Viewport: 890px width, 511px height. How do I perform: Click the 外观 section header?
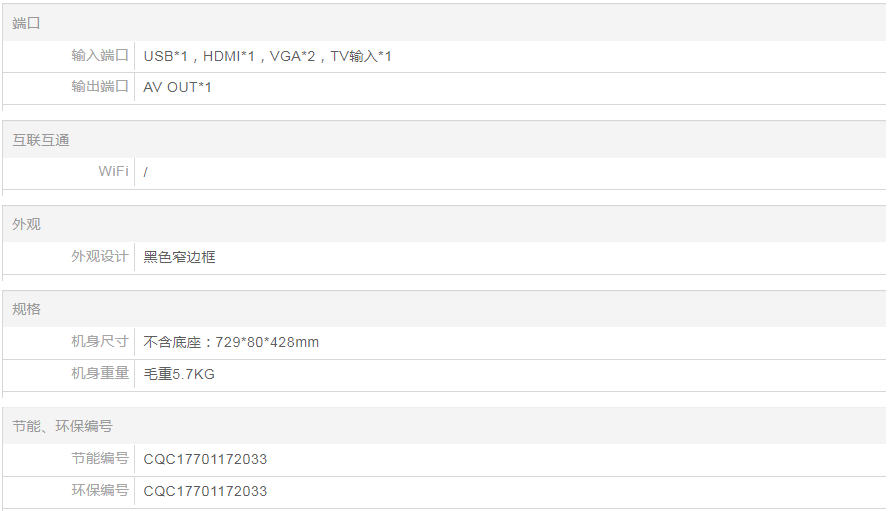tap(27, 225)
